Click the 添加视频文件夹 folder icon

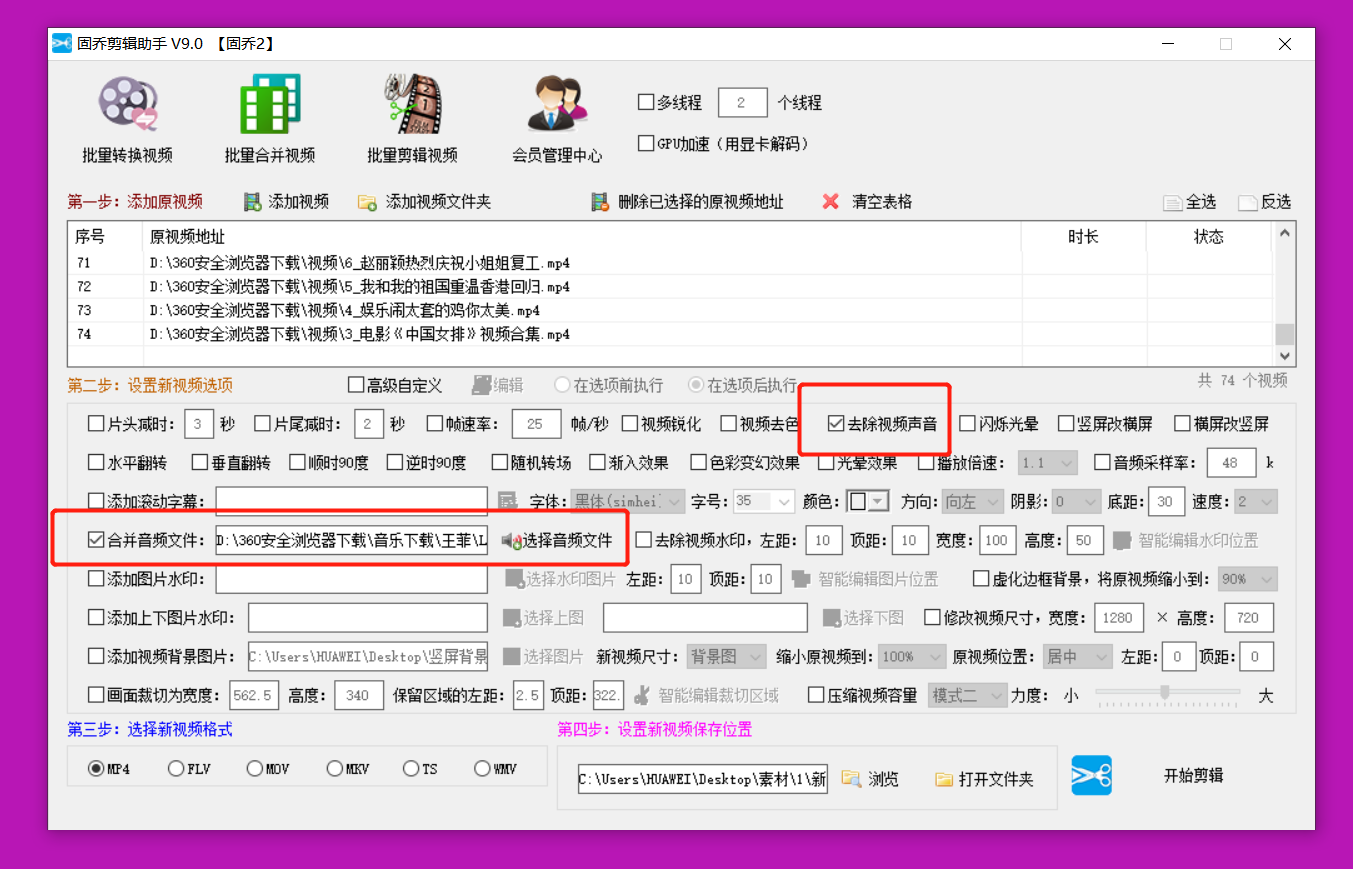tap(367, 202)
